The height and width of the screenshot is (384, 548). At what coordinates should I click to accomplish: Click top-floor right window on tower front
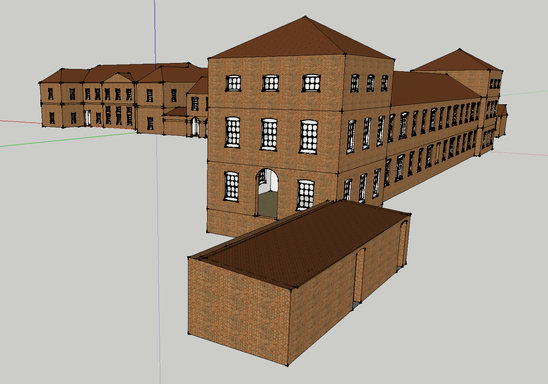click(x=311, y=83)
